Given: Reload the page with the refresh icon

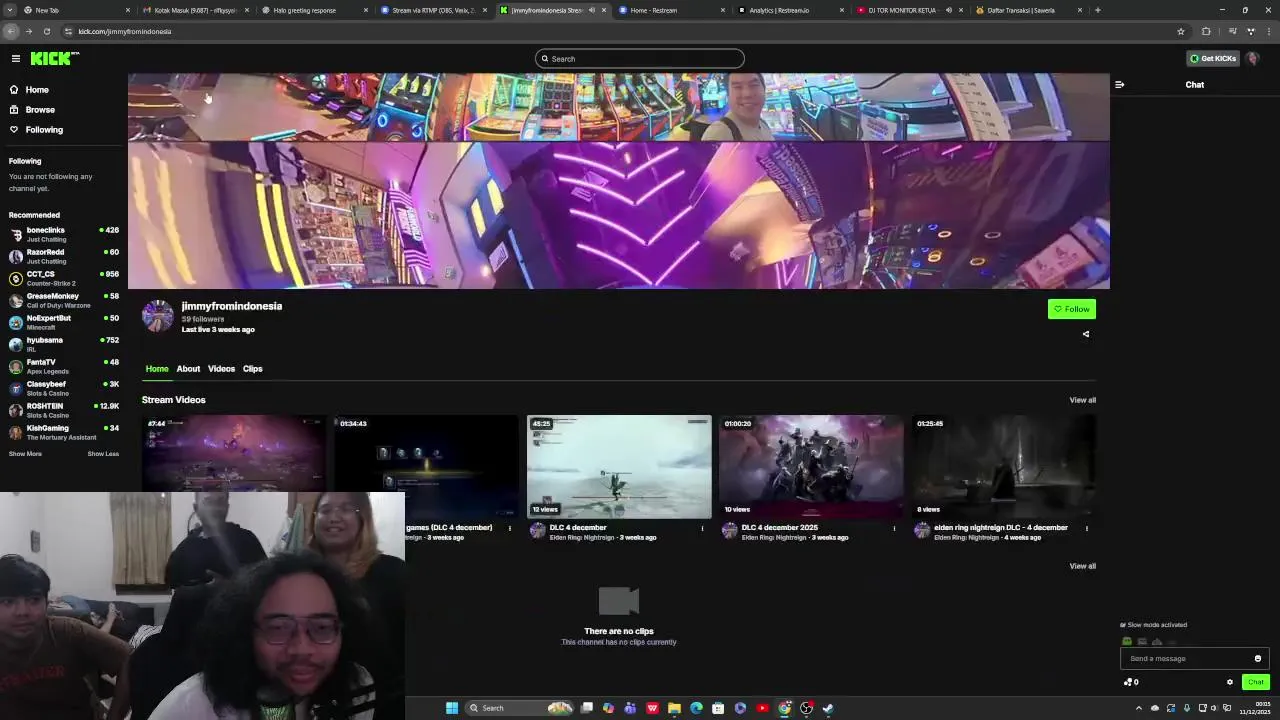Looking at the screenshot, I should point(46,31).
